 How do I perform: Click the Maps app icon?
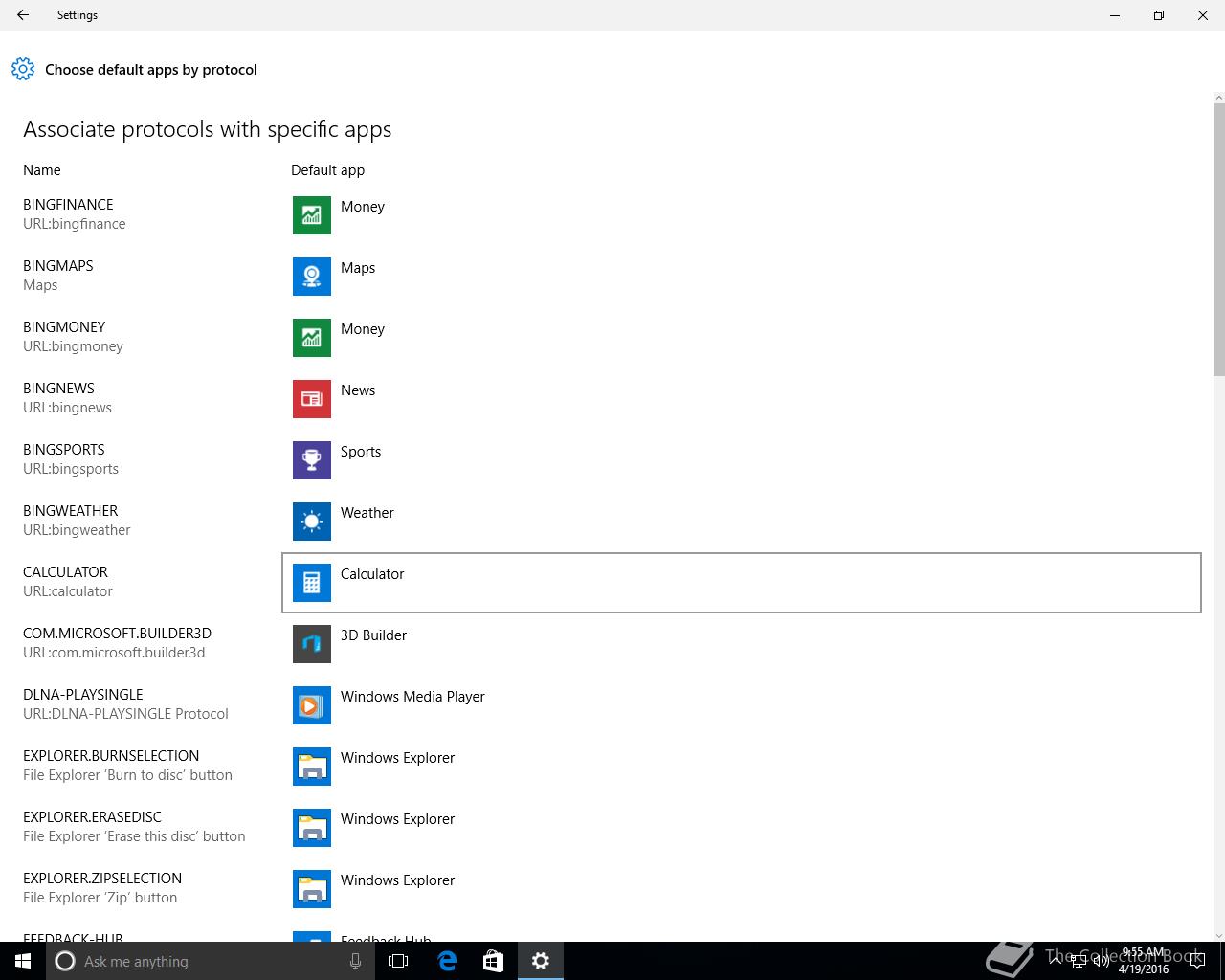pos(312,277)
